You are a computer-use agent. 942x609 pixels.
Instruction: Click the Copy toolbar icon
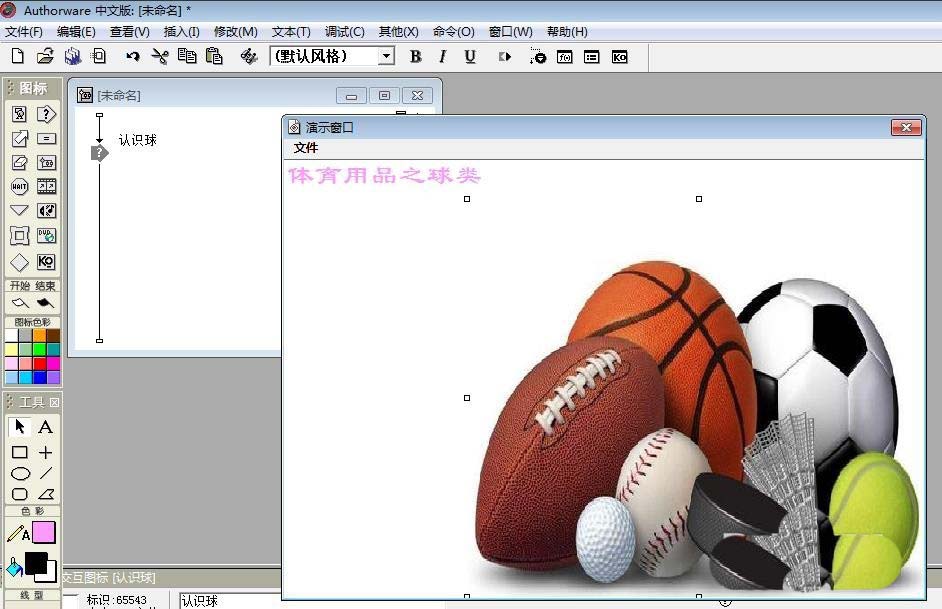(x=187, y=56)
